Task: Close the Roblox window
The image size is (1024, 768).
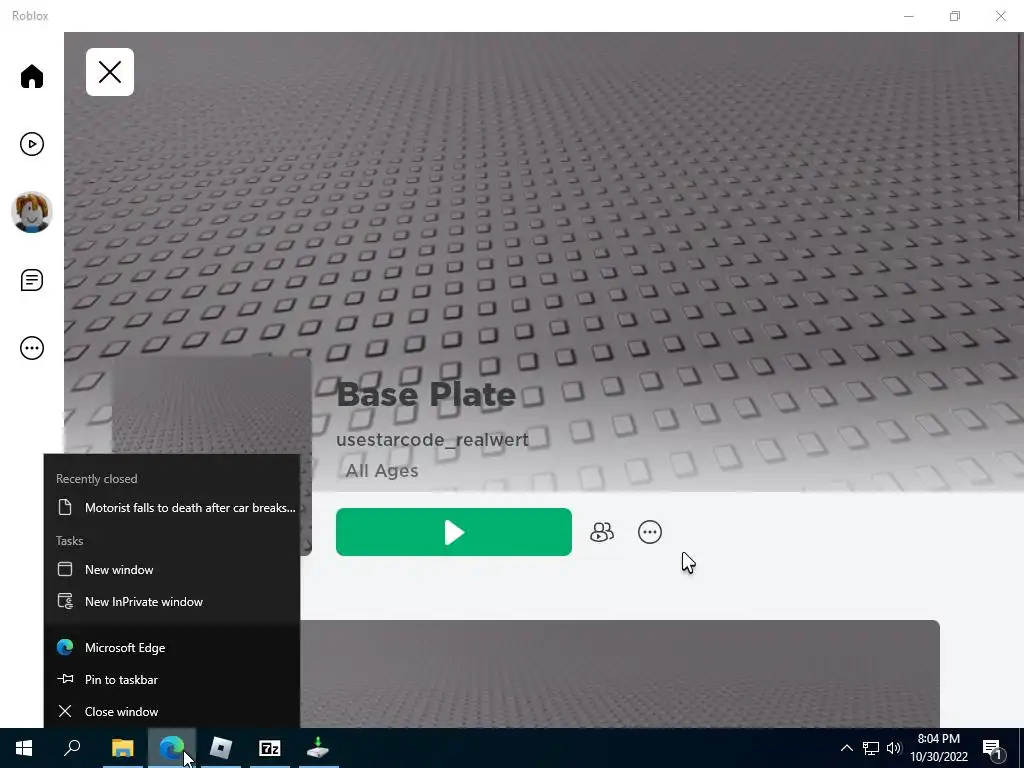Action: [x=1000, y=16]
